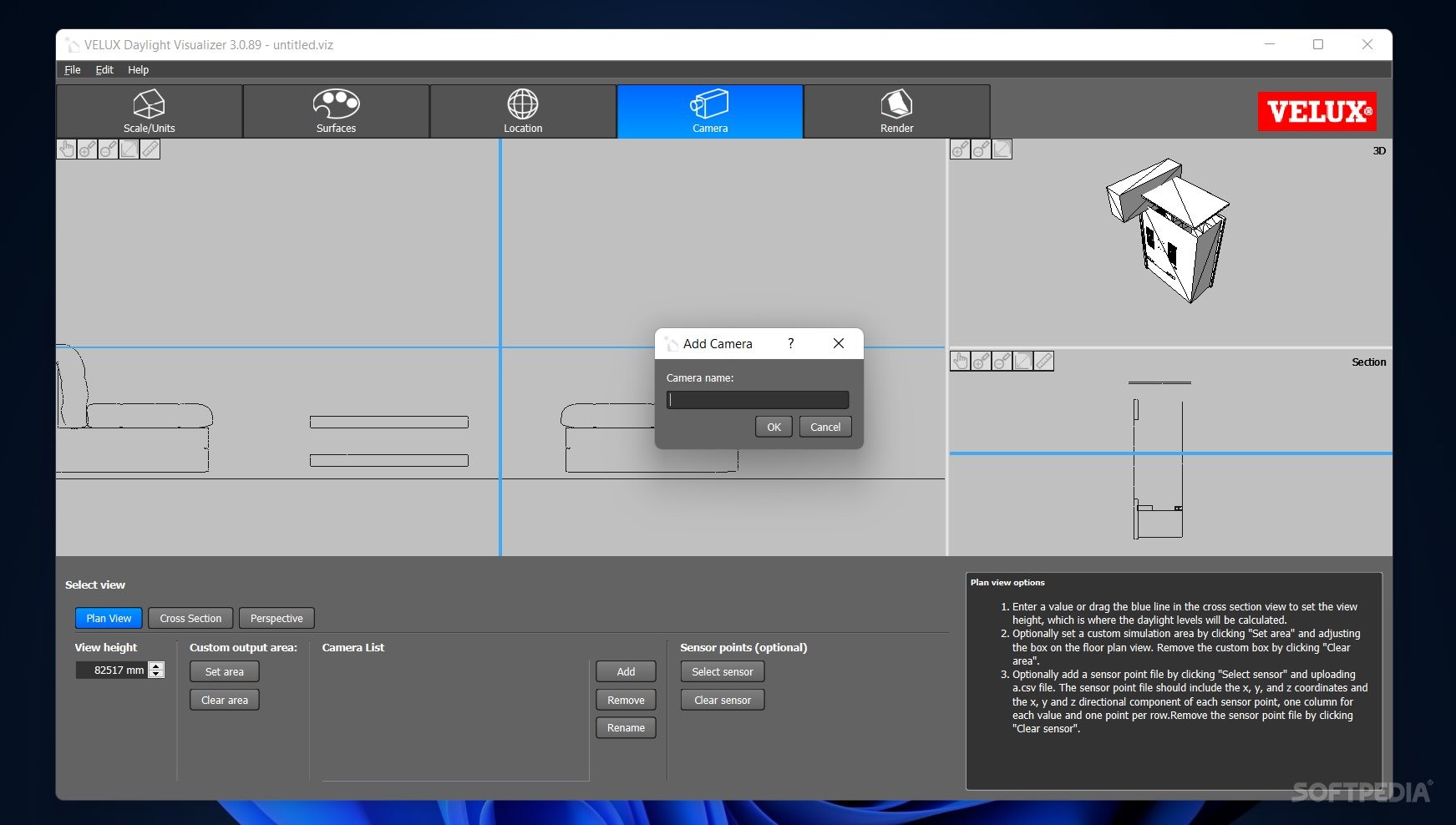This screenshot has width=1456, height=825.
Task: Switch to Perspective view
Action: 276,618
